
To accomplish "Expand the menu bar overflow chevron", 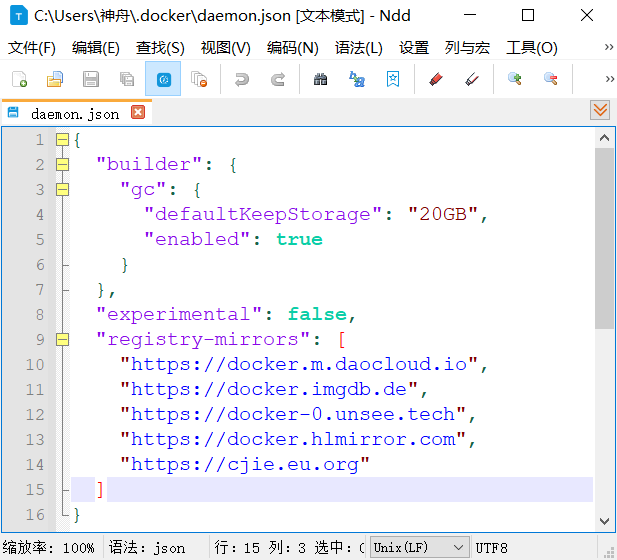I will [x=609, y=47].
